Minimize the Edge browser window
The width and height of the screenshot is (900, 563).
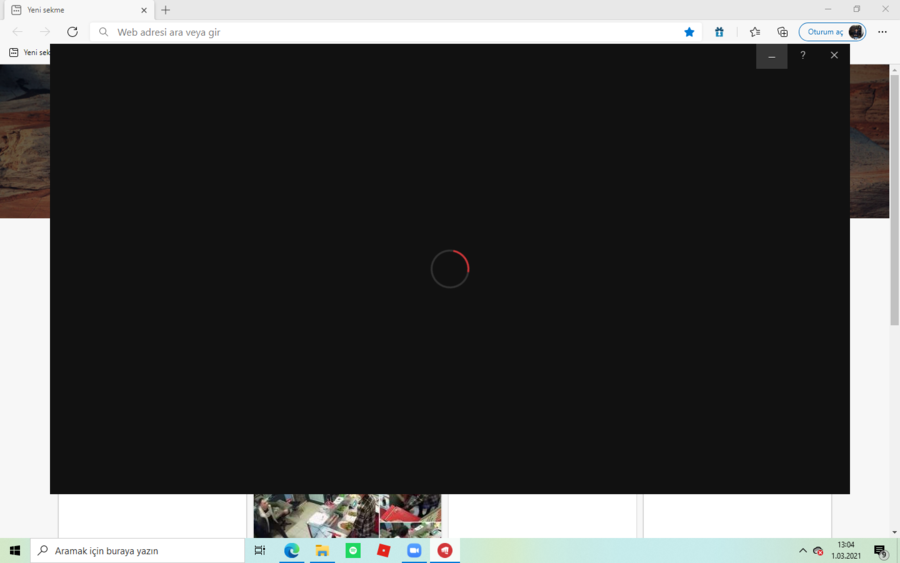pyautogui.click(x=828, y=9)
